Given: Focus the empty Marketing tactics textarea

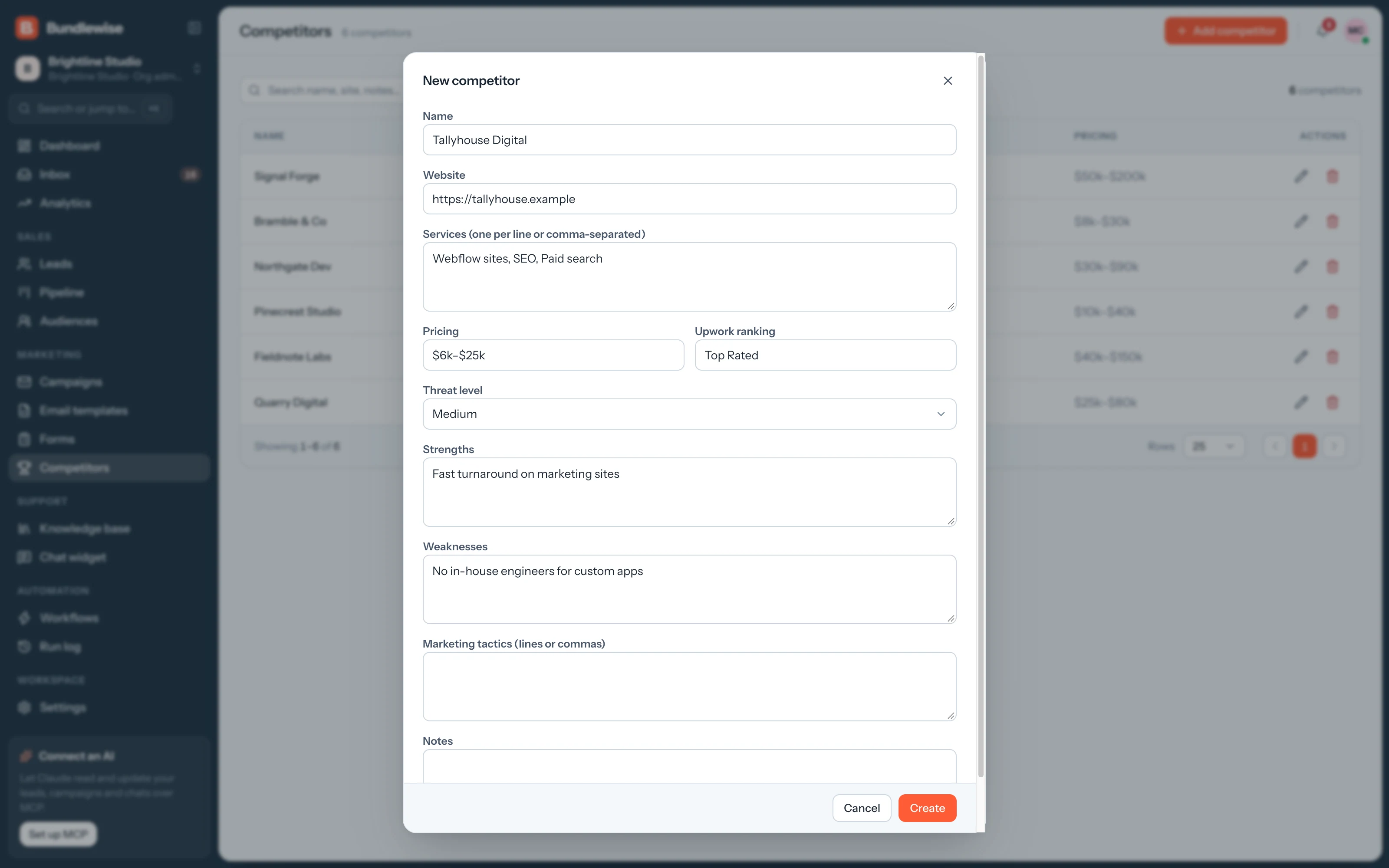Looking at the screenshot, I should click(689, 687).
